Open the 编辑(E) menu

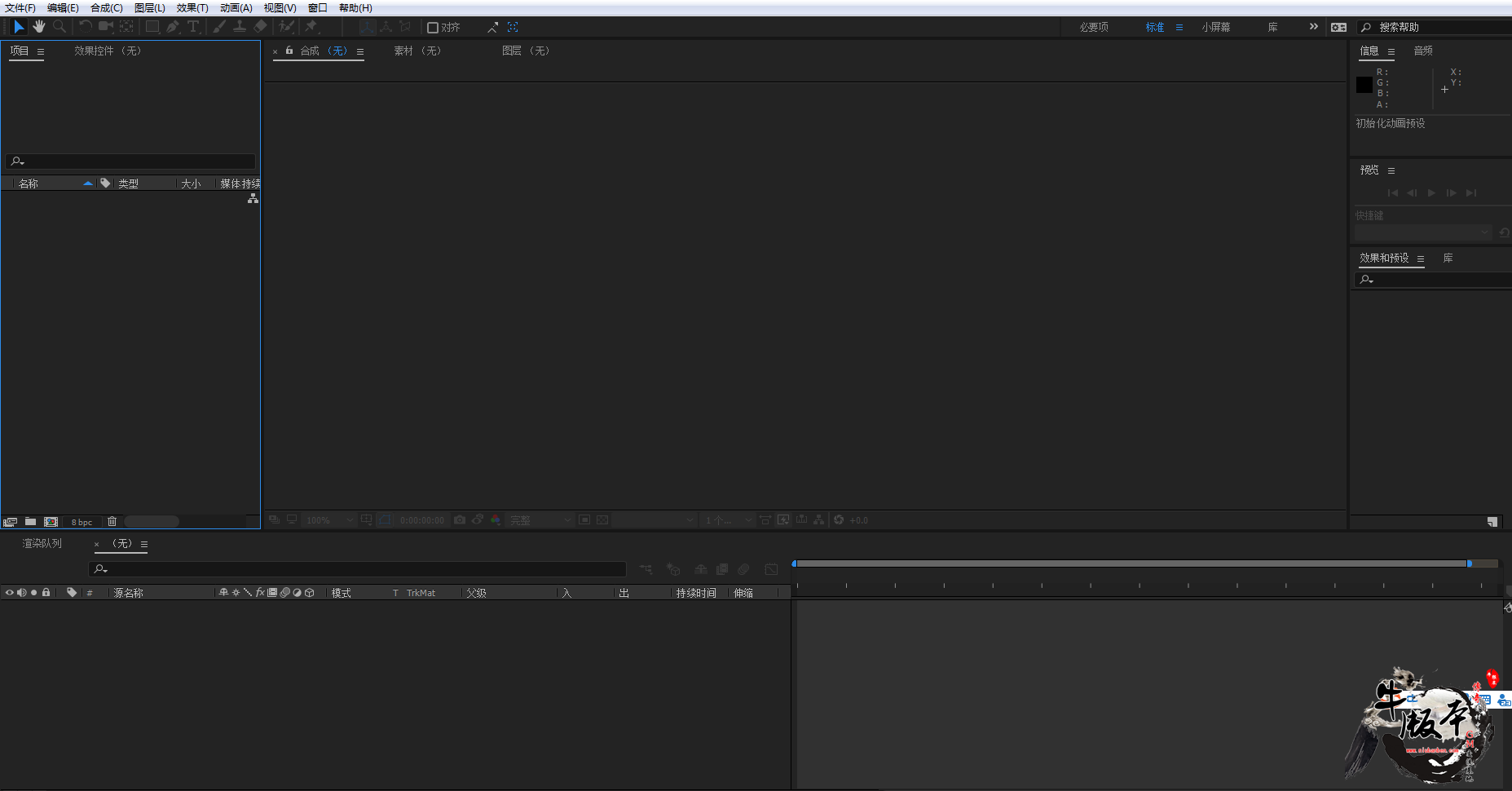[x=63, y=7]
